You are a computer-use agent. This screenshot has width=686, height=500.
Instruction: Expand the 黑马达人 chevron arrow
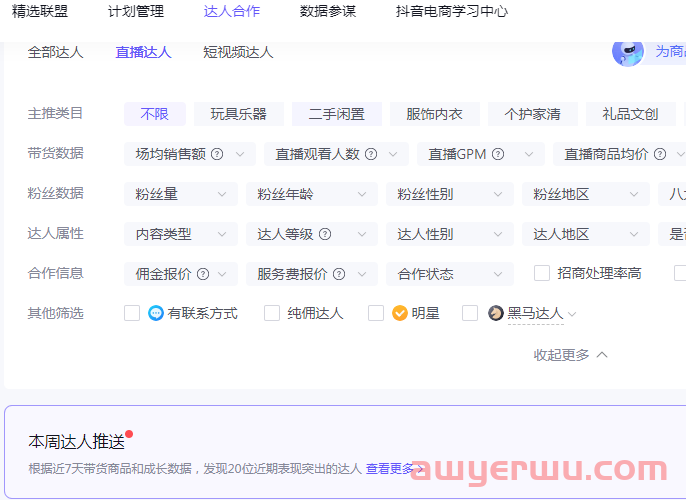pyautogui.click(x=572, y=314)
